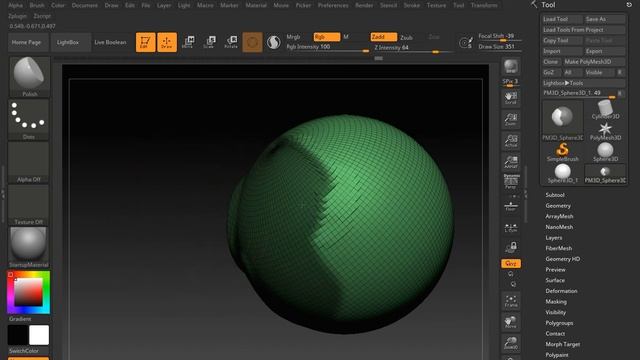Select the Sphere3D tool
This screenshot has height=360, width=640.
pyautogui.click(x=605, y=152)
